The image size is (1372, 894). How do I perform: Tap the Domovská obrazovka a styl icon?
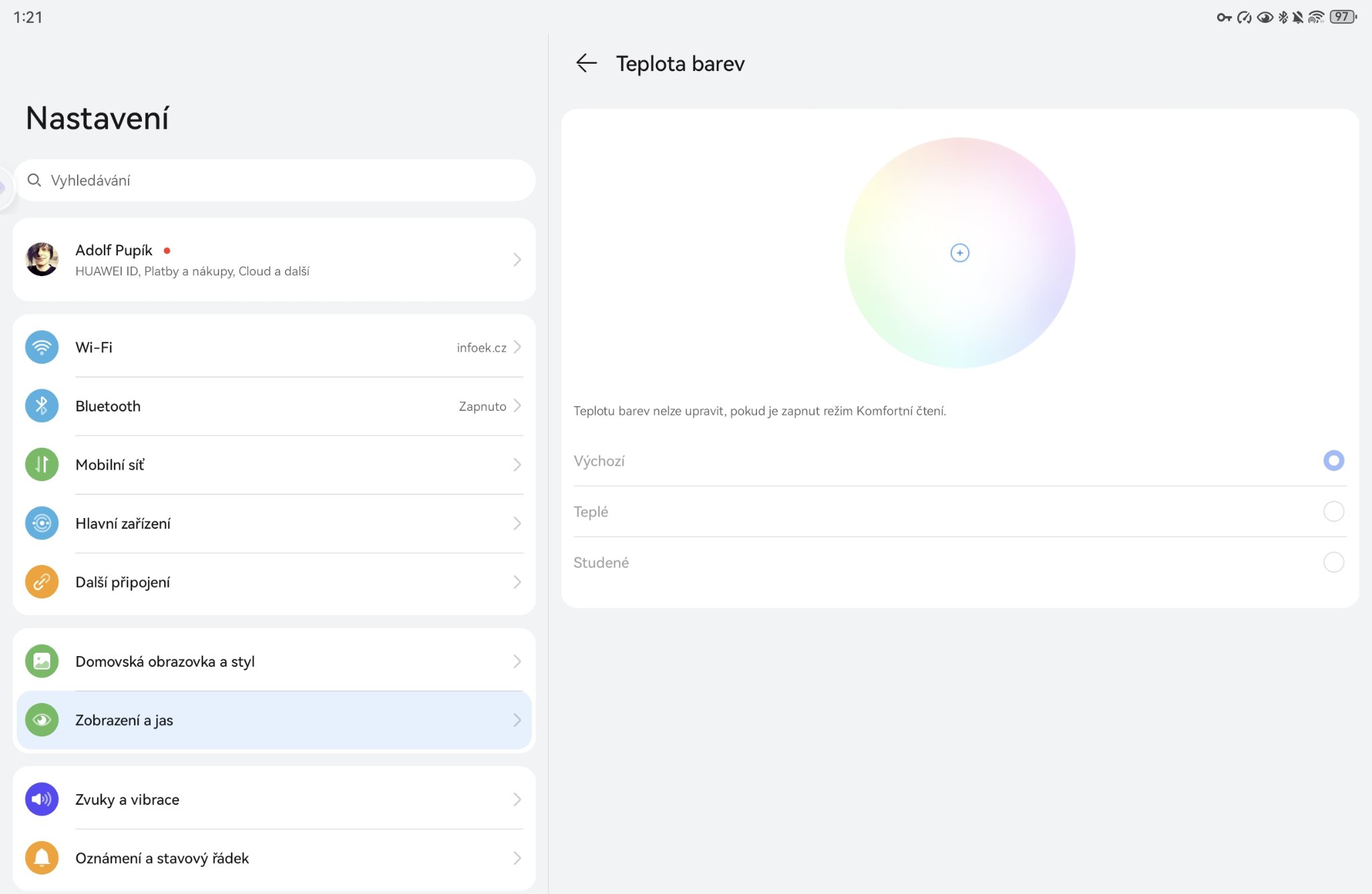pyautogui.click(x=42, y=661)
